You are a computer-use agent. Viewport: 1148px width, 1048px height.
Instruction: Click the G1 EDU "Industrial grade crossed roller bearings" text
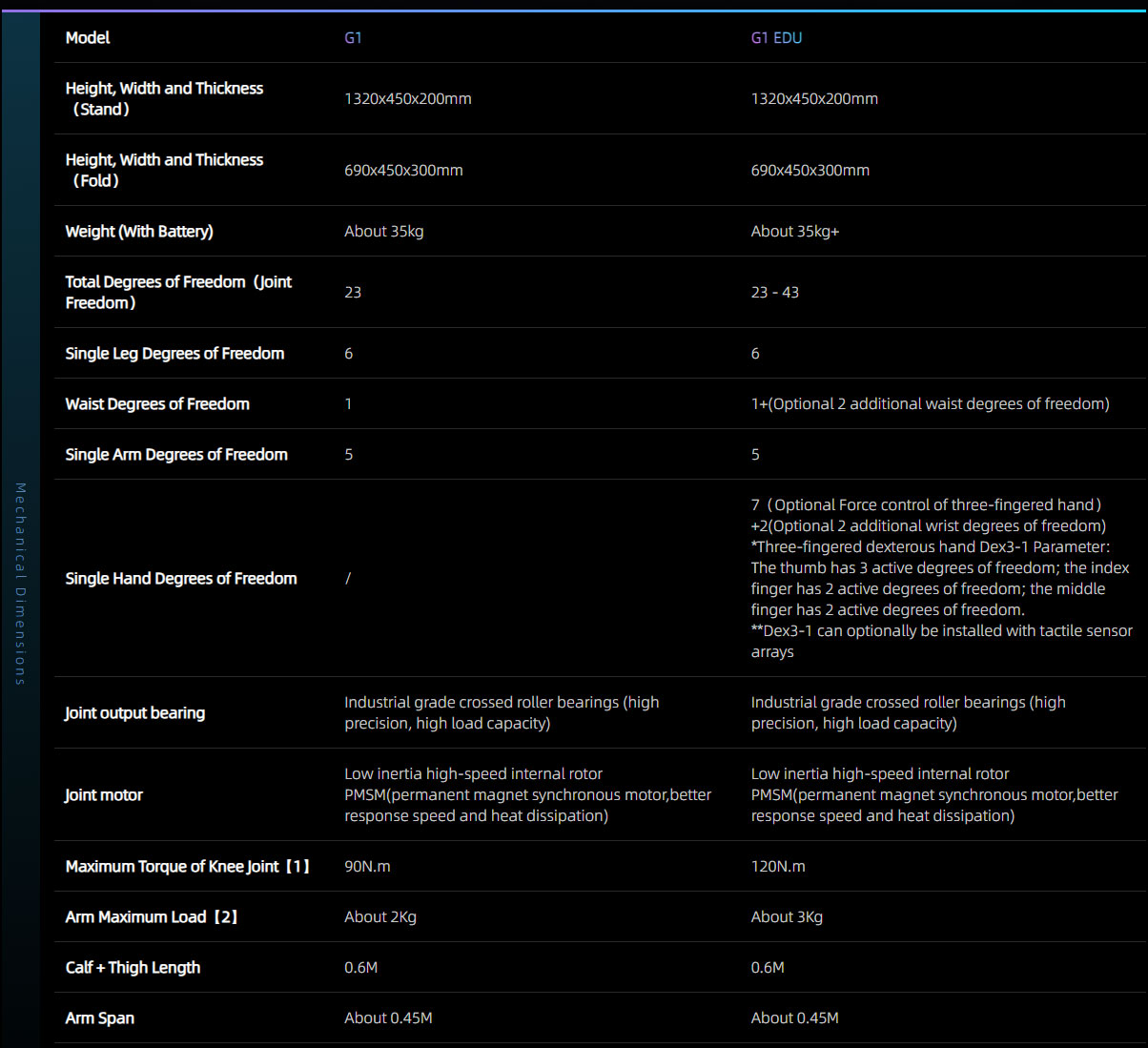pos(909,712)
